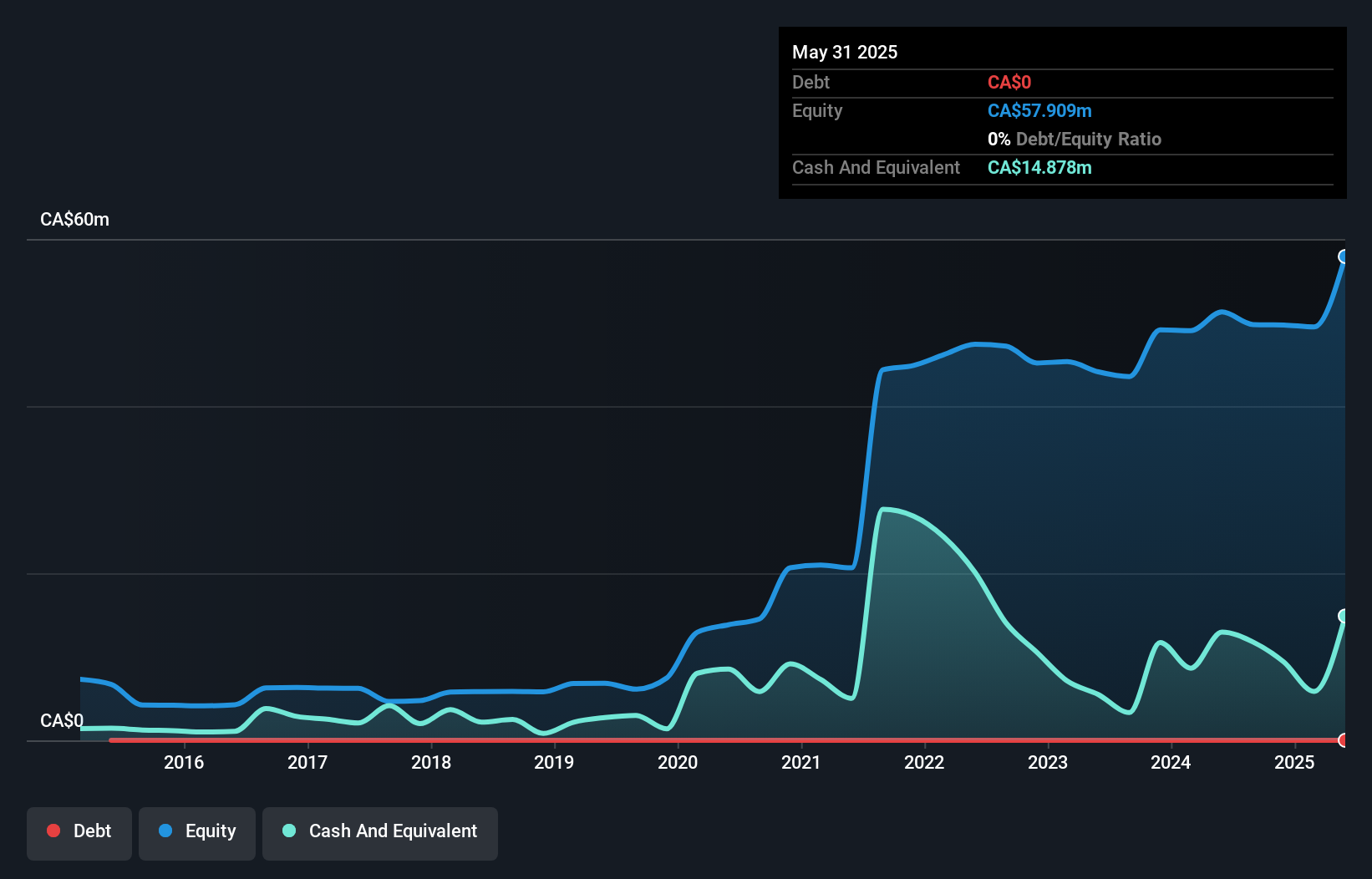Click the CA$57.909m equity value in tooltip
Screen dimensions: 1372x879
tap(1039, 110)
